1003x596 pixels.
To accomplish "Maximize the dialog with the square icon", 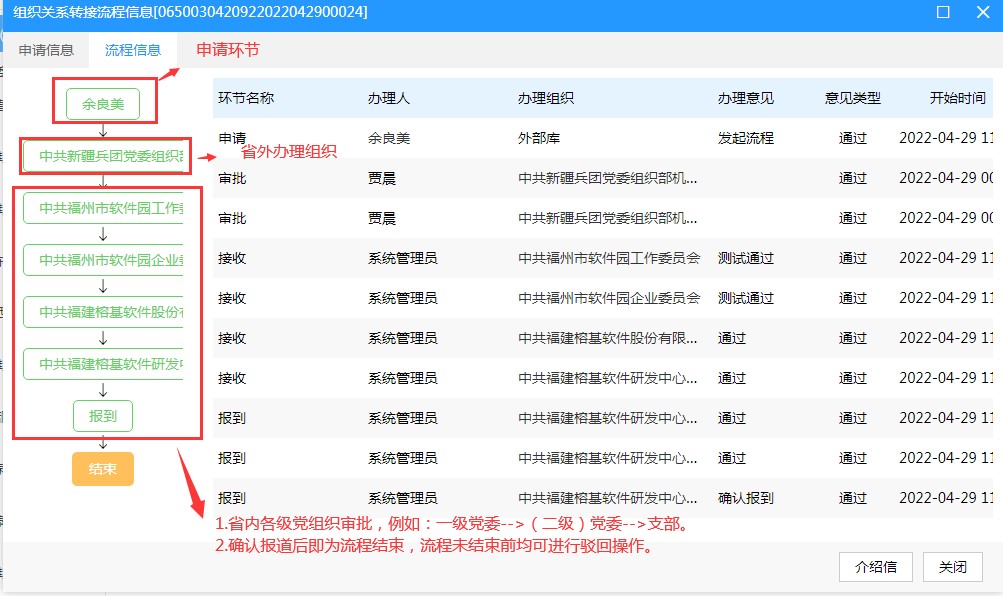I will pos(943,13).
